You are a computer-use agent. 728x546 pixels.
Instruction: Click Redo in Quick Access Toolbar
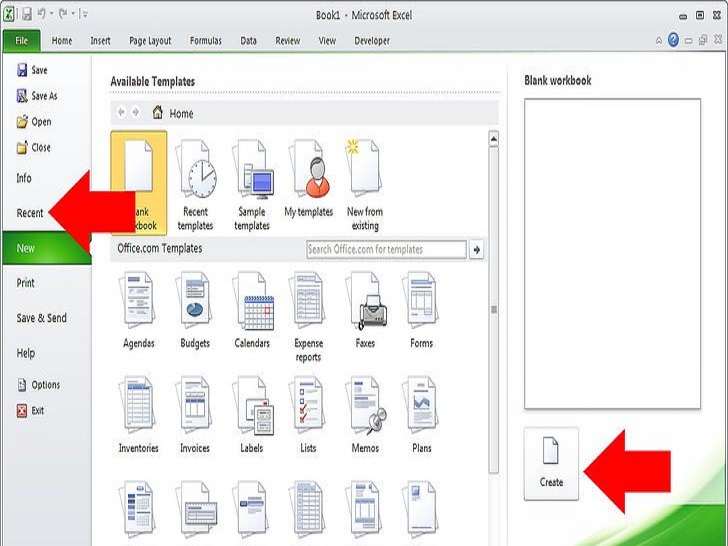[63, 14]
